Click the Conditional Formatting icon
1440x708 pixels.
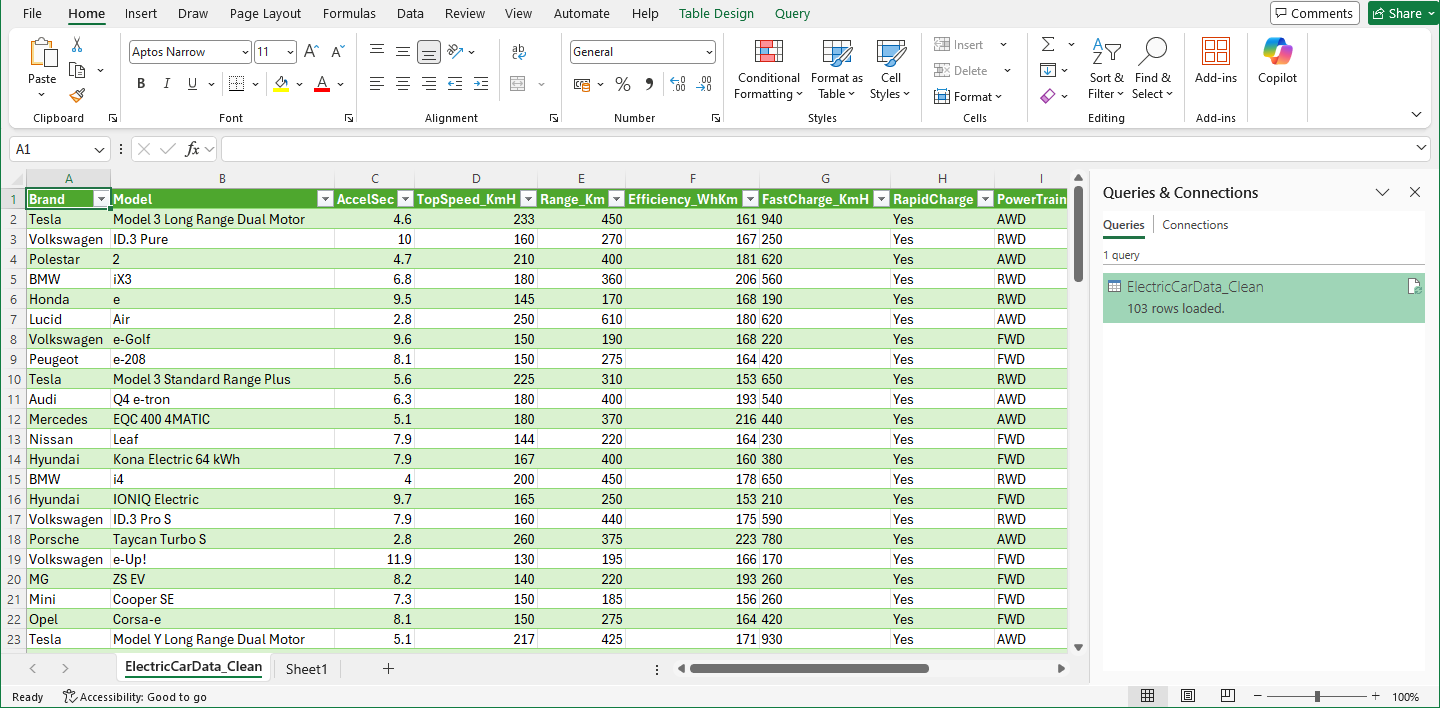768,53
